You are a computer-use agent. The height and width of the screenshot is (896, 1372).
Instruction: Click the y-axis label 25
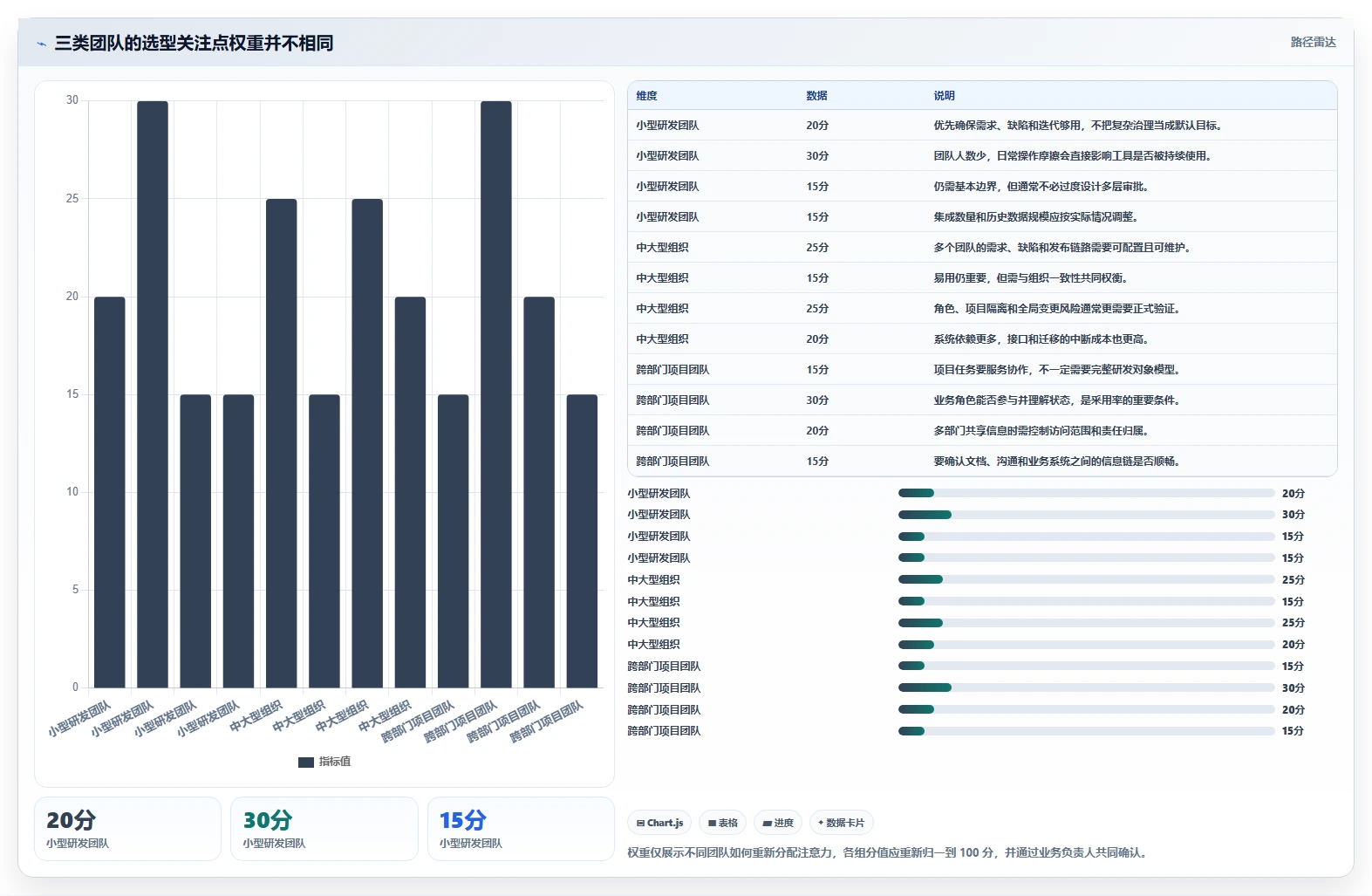pos(72,199)
